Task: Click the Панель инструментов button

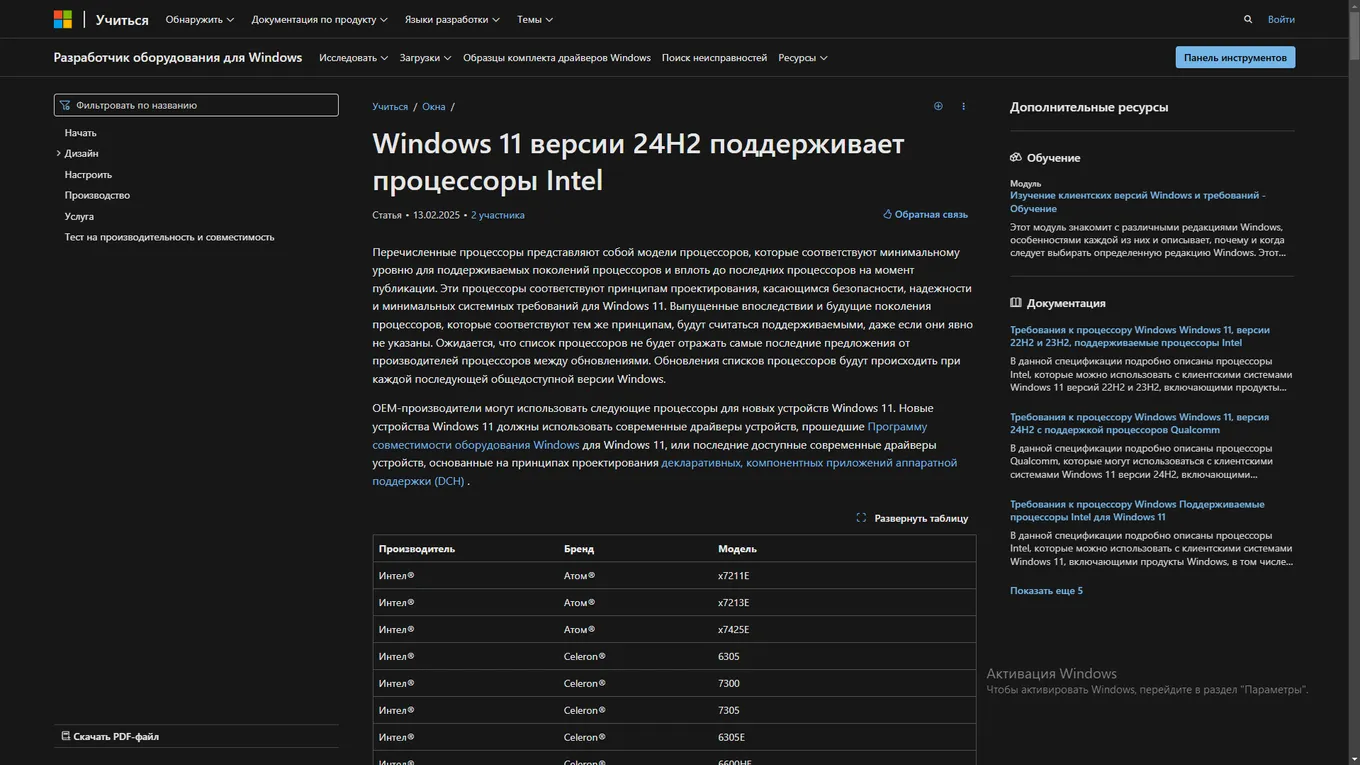Action: point(1235,57)
